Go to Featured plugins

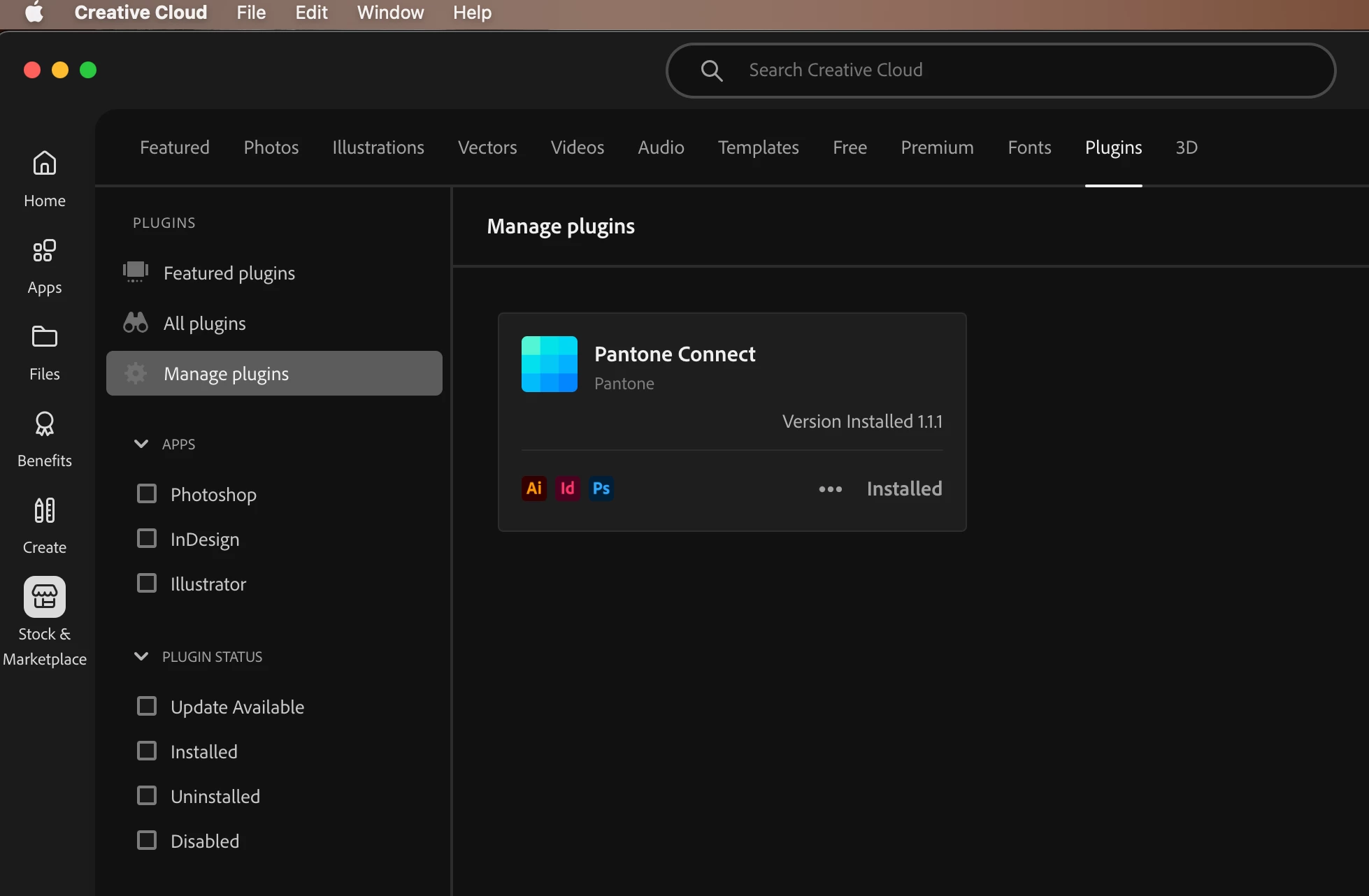tap(229, 273)
